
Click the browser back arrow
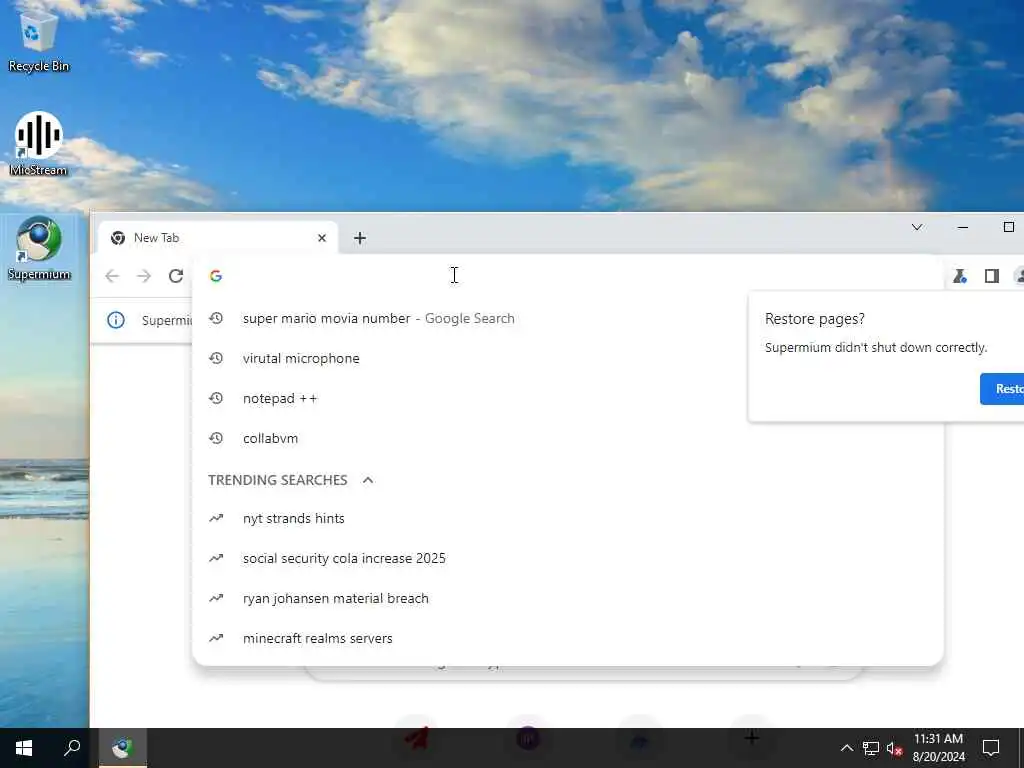coord(112,276)
